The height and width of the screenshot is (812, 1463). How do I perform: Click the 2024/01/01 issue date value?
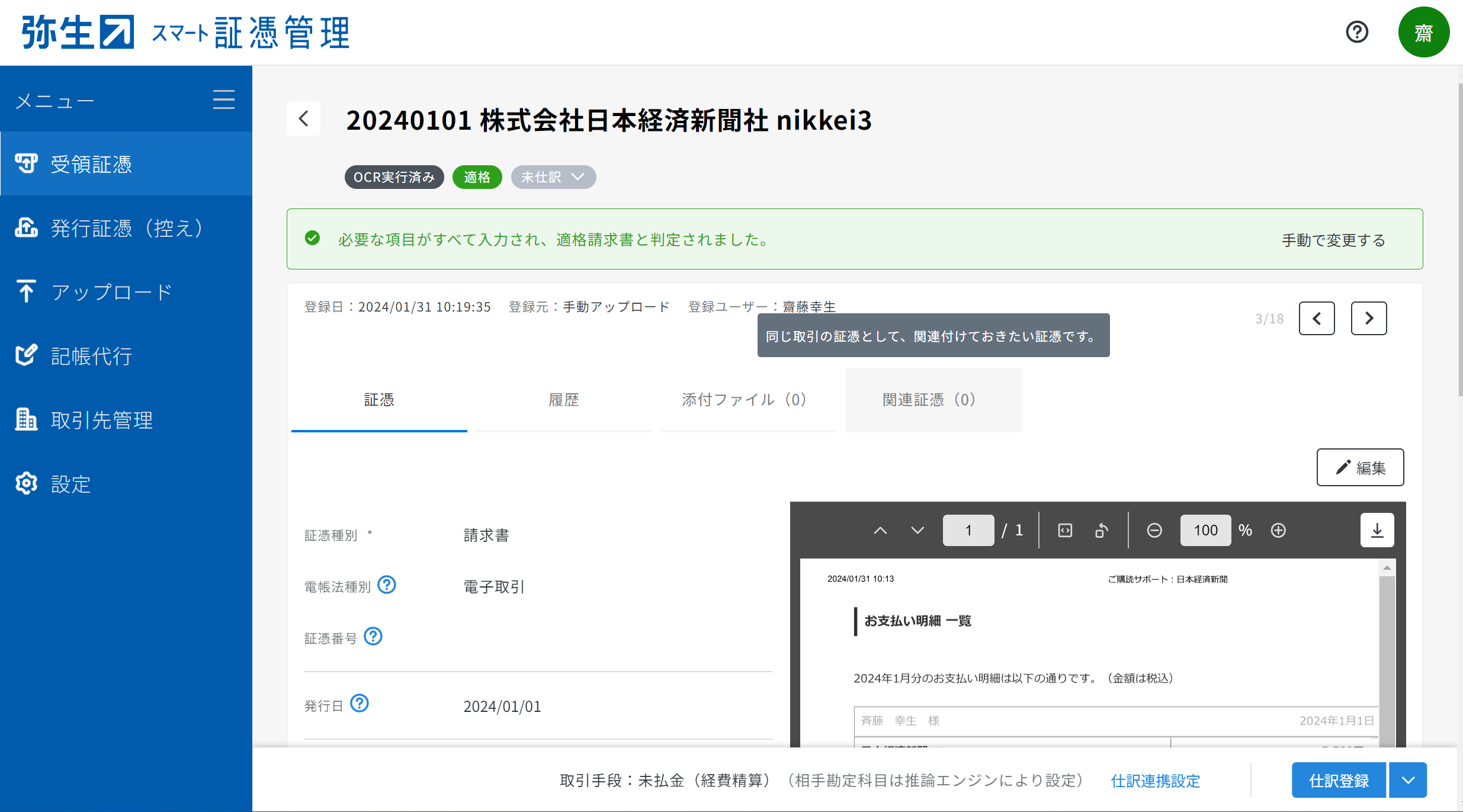coord(502,707)
